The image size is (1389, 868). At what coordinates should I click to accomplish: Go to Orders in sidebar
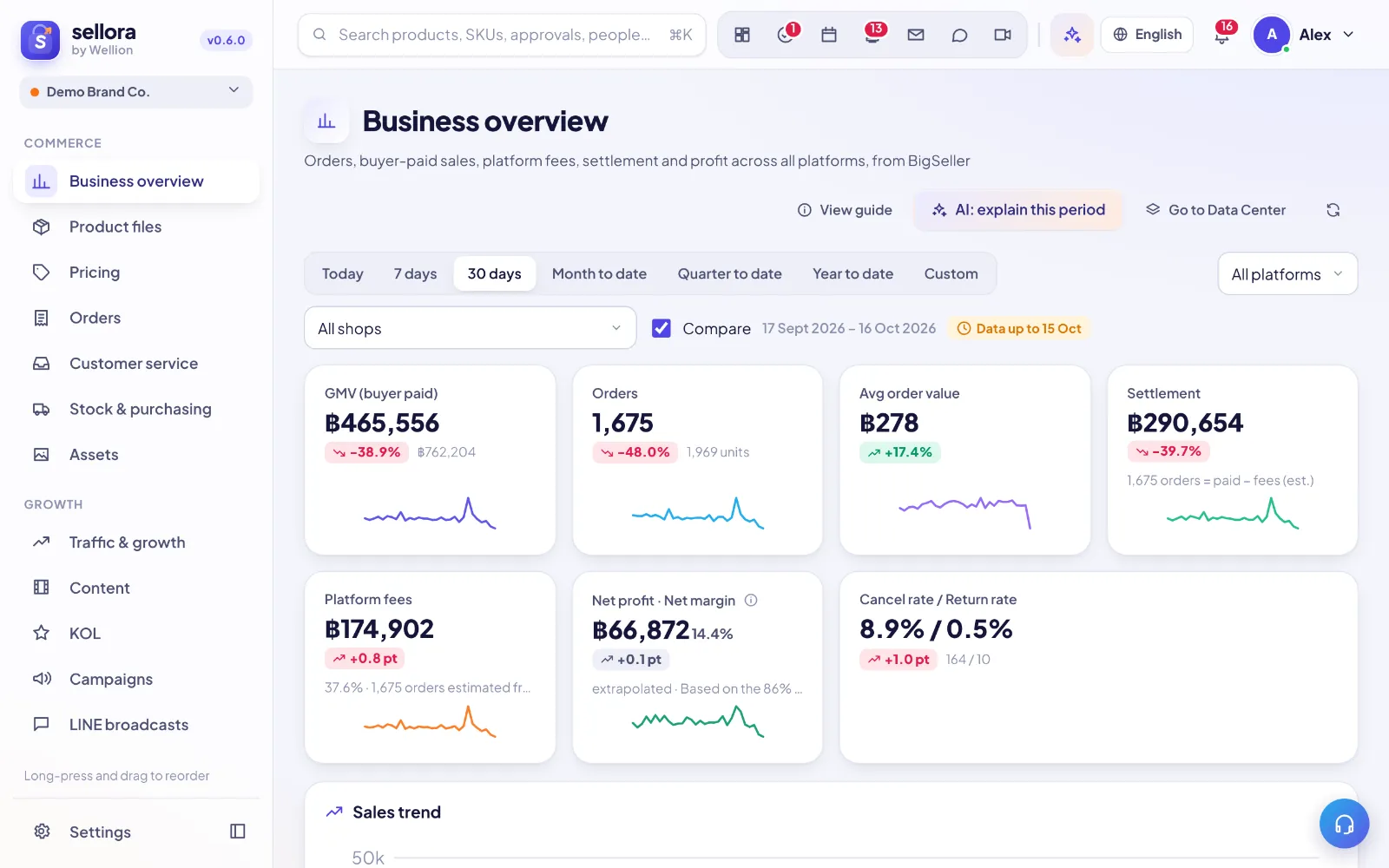coord(136,318)
